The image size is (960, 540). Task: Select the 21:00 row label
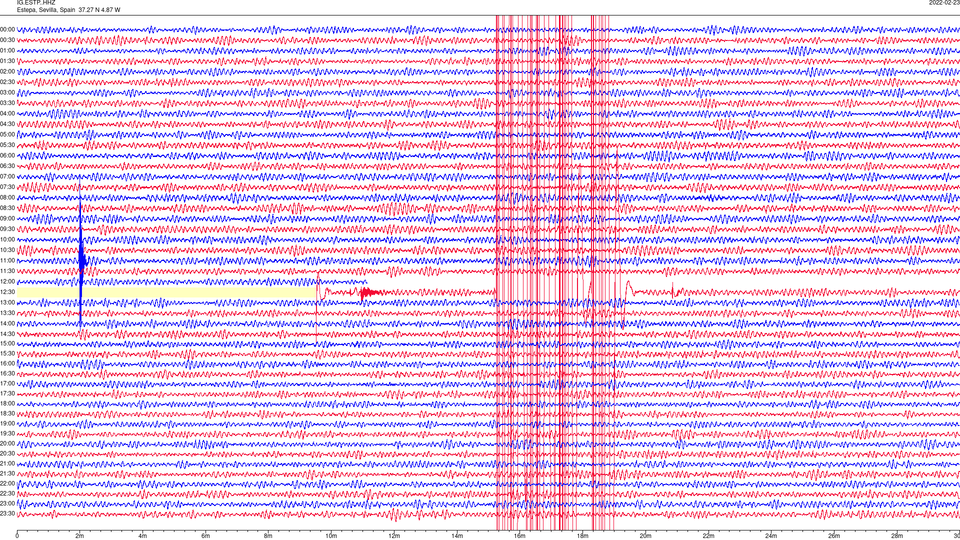point(7,463)
